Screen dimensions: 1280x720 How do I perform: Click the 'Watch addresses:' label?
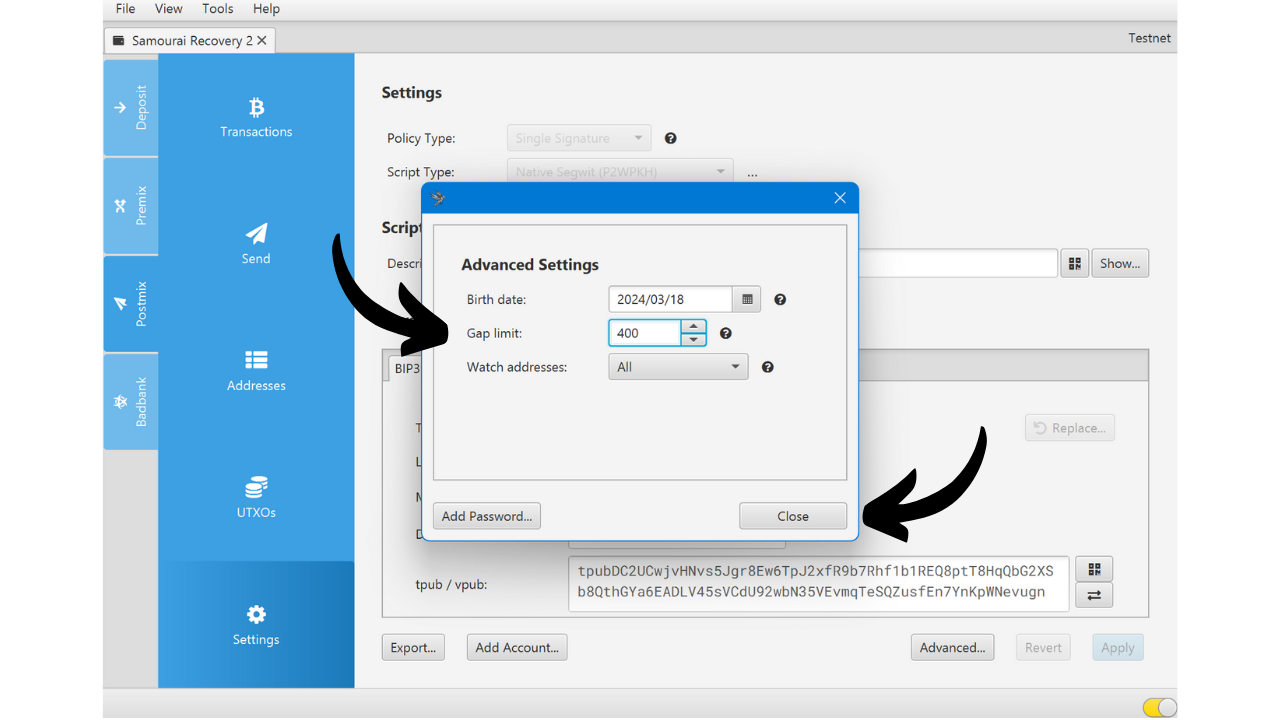point(517,367)
